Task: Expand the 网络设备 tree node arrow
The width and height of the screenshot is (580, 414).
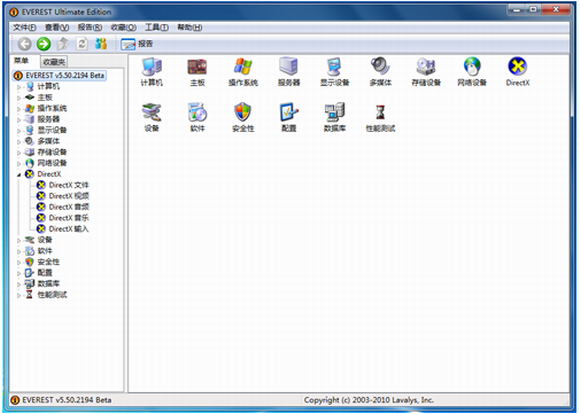Action: 19,164
